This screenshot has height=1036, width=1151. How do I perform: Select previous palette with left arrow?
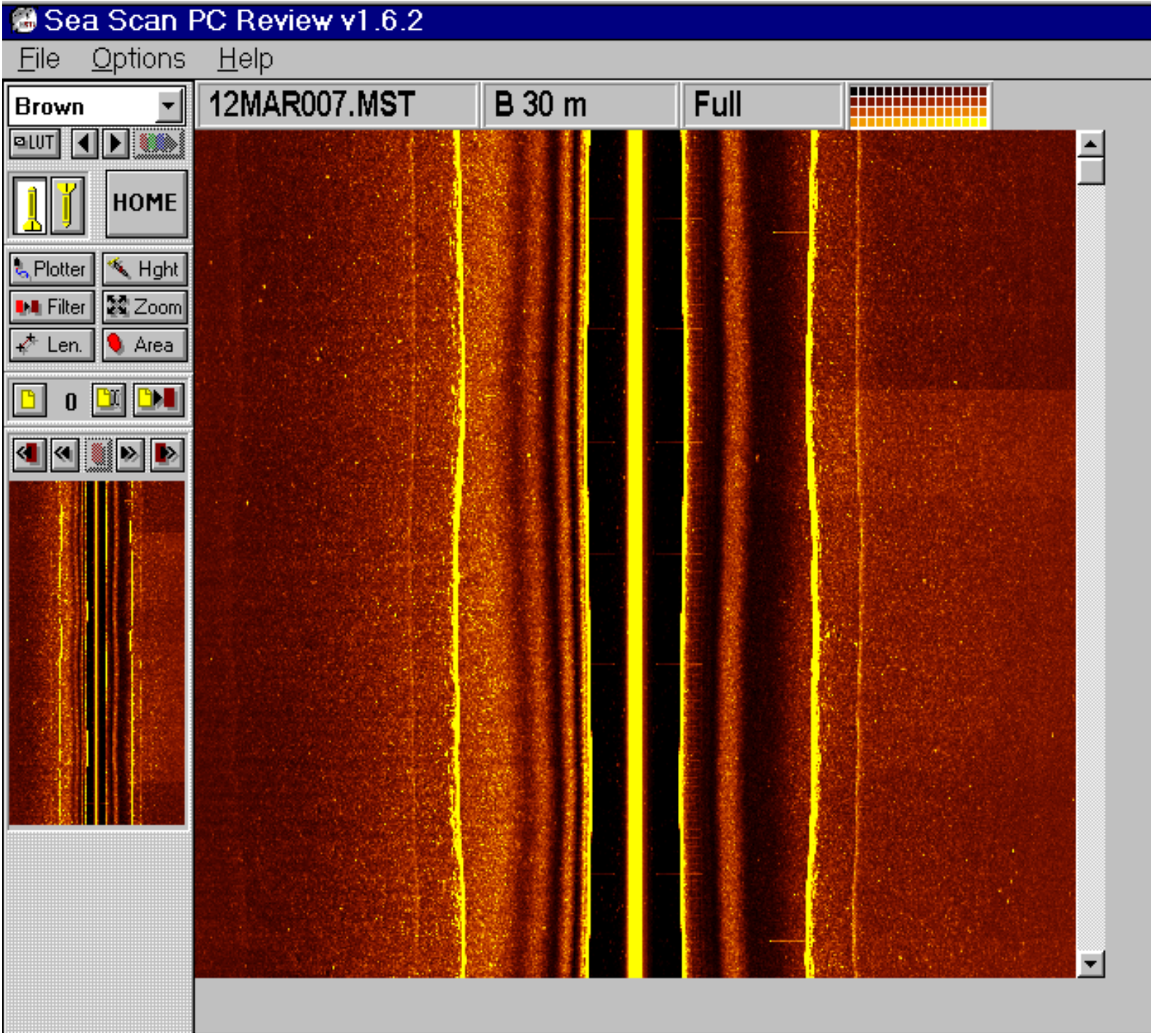click(84, 143)
